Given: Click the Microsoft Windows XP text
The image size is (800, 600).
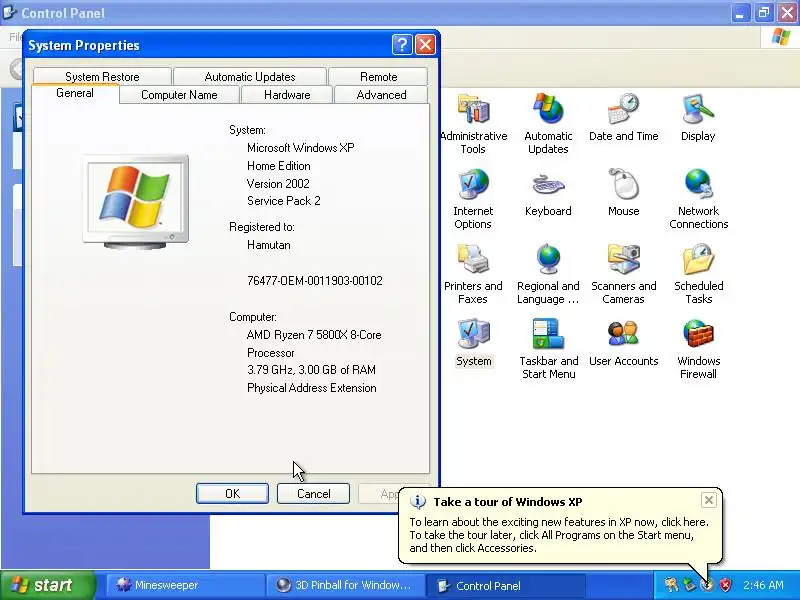Looking at the screenshot, I should (x=301, y=148).
